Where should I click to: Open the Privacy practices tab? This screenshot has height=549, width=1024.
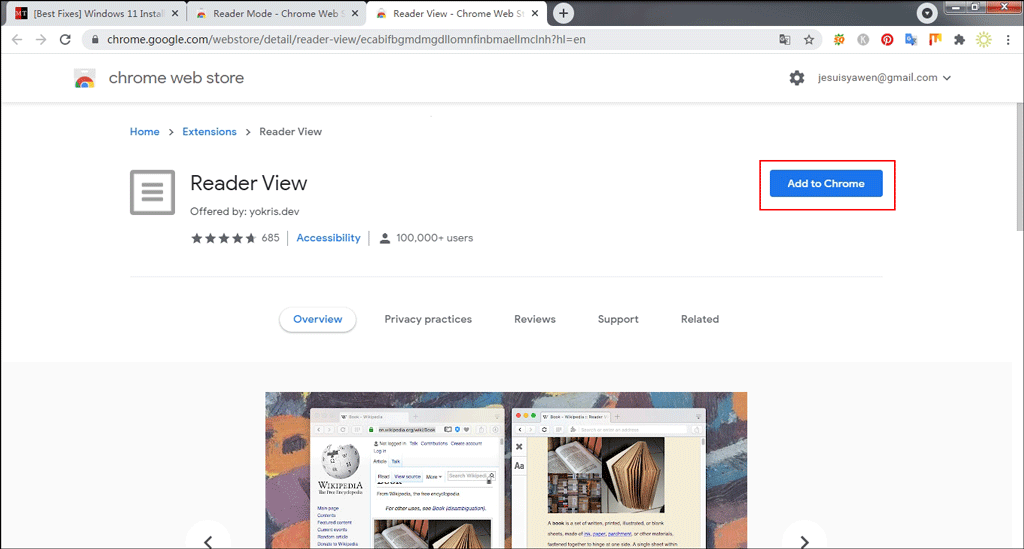(428, 319)
